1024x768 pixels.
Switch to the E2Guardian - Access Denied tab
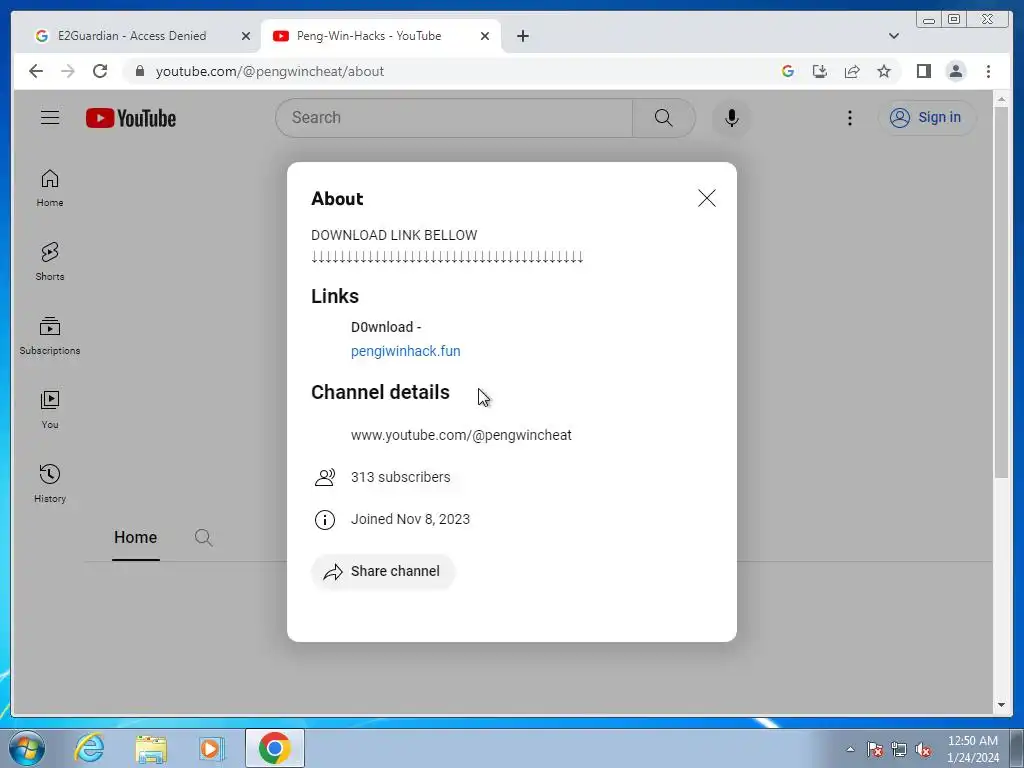point(132,36)
